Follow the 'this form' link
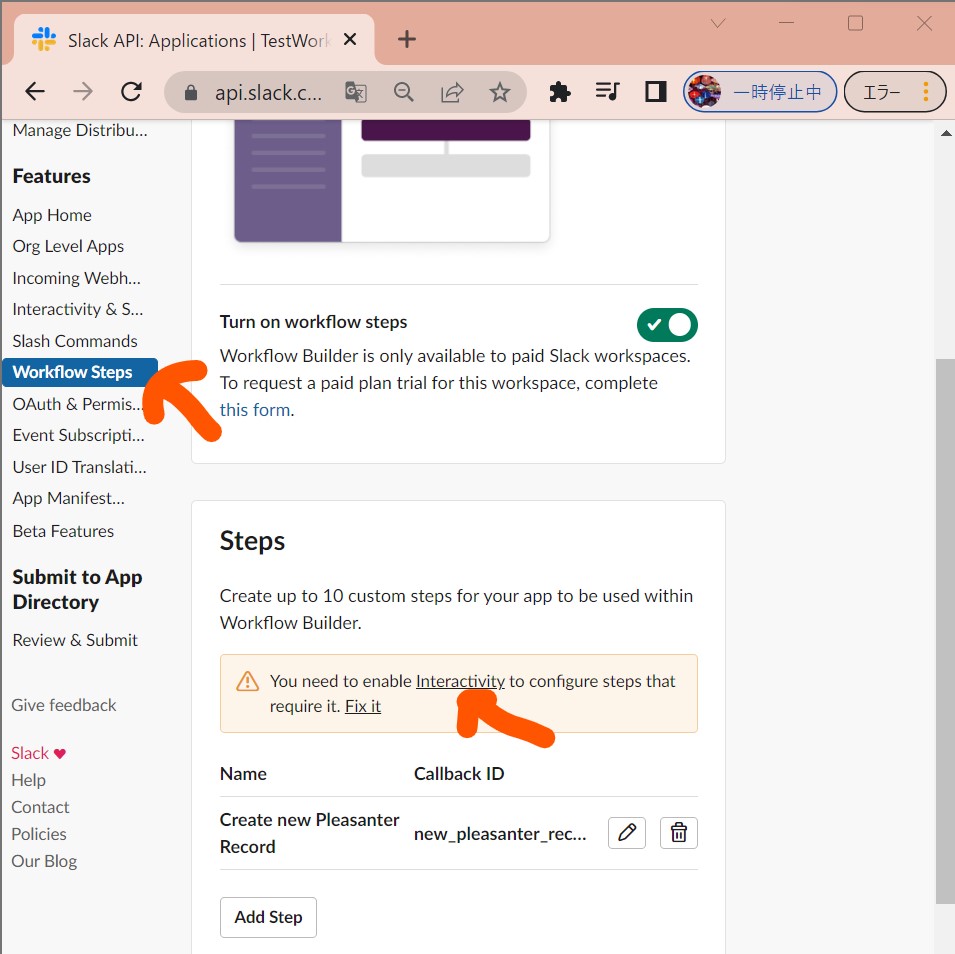The height and width of the screenshot is (954, 955). (255, 410)
